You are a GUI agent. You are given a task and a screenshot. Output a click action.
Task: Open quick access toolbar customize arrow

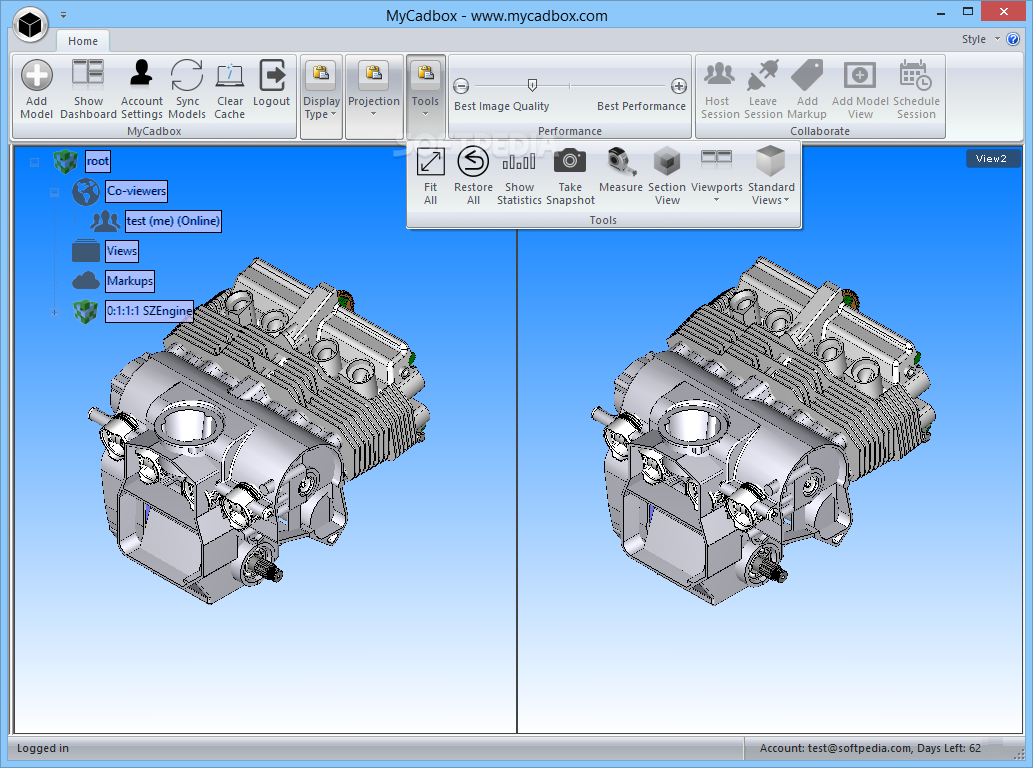click(x=63, y=14)
